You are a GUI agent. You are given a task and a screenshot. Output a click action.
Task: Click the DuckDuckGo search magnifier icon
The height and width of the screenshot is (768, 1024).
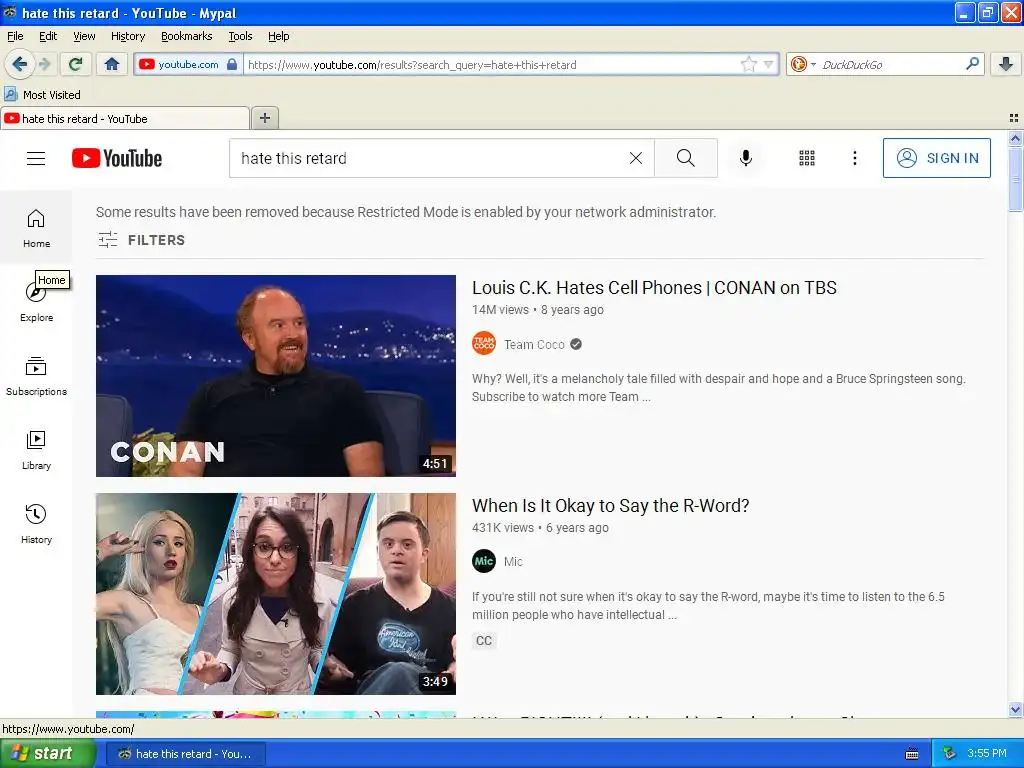(x=972, y=63)
